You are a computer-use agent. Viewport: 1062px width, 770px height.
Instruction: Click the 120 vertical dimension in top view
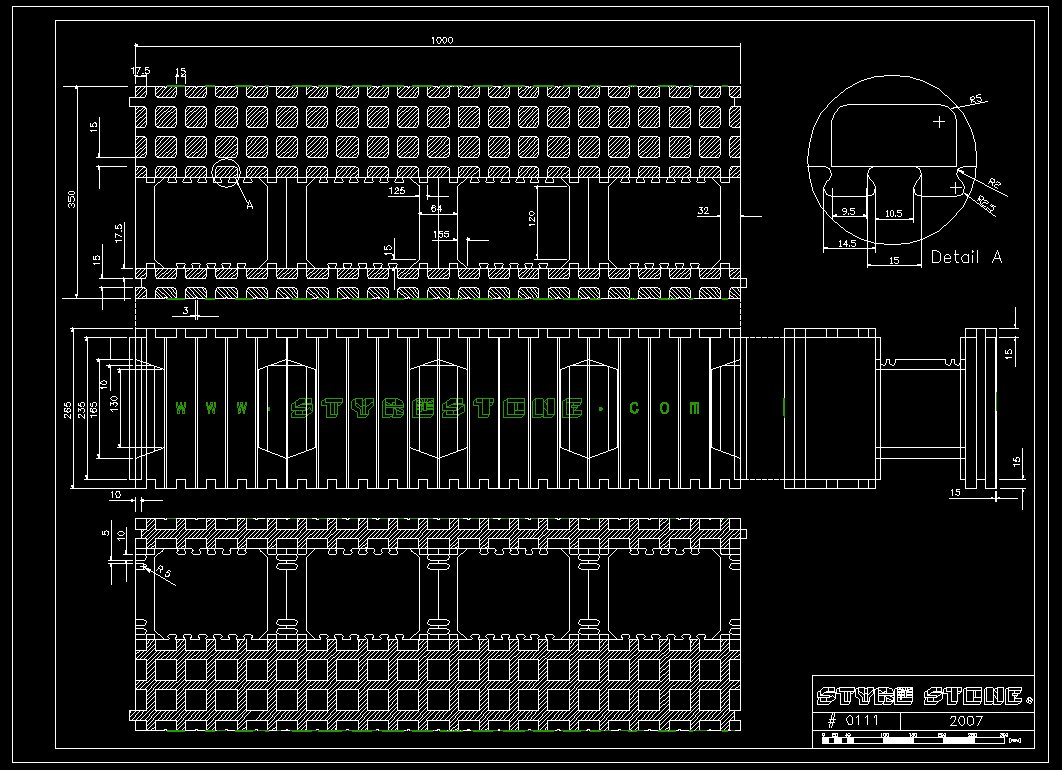pos(533,220)
